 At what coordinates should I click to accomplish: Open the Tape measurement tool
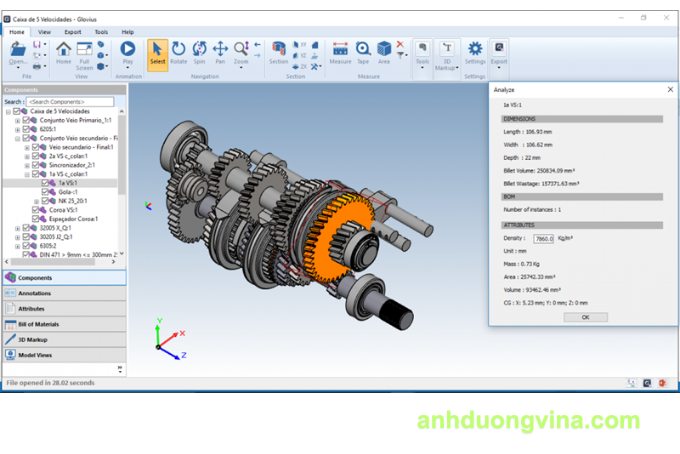[363, 52]
